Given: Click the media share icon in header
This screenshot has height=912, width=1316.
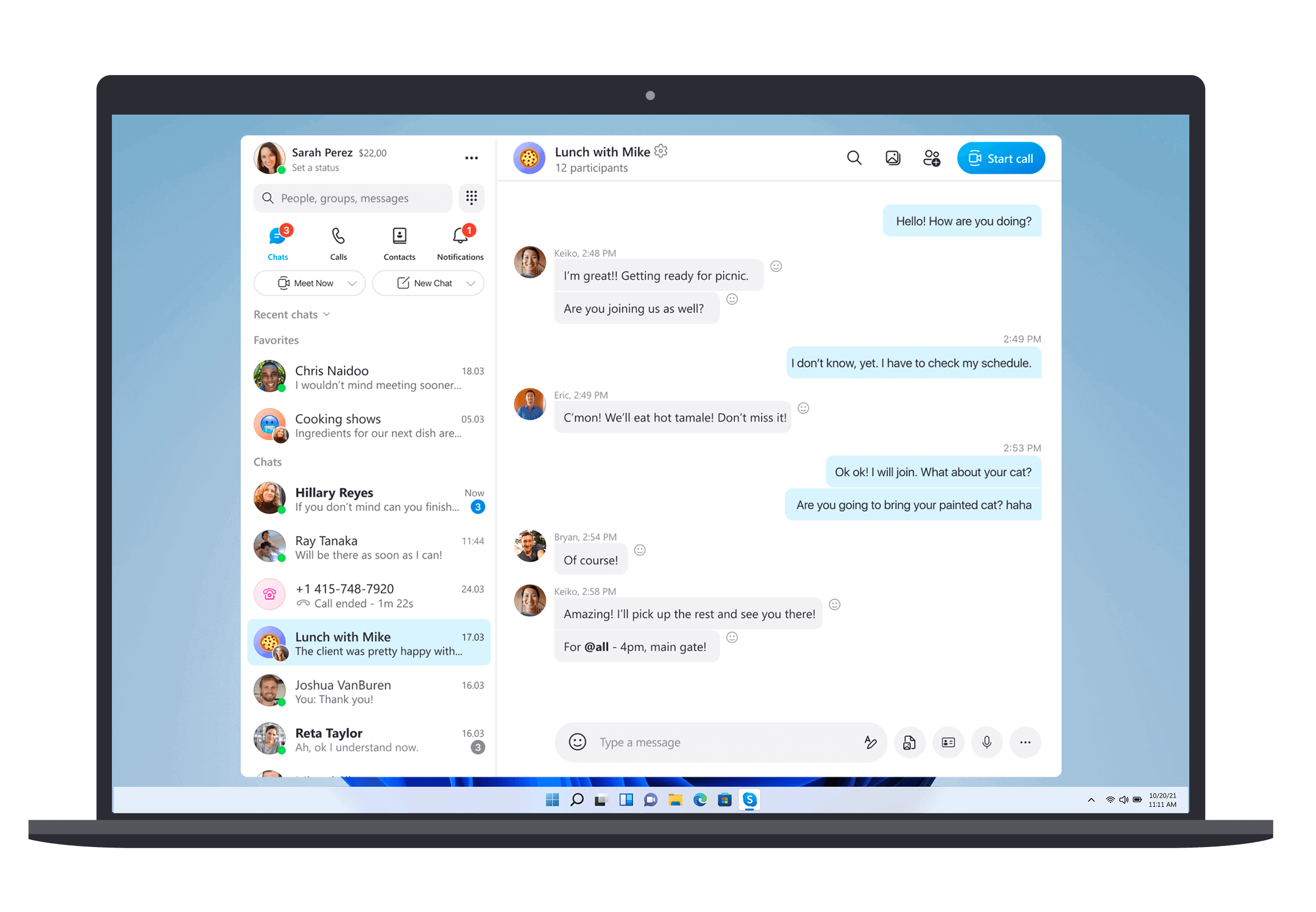Looking at the screenshot, I should pyautogui.click(x=893, y=158).
